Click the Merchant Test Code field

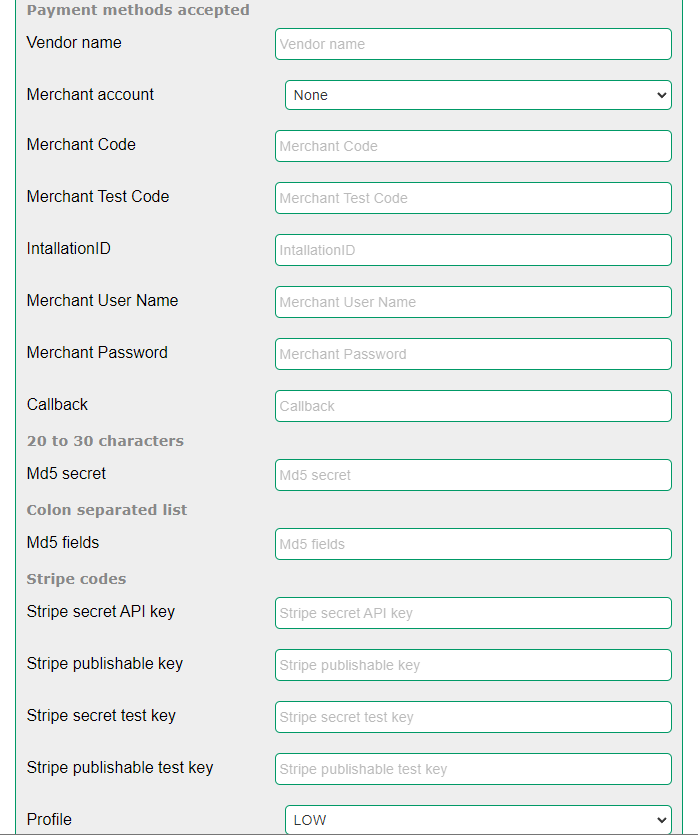pyautogui.click(x=472, y=198)
